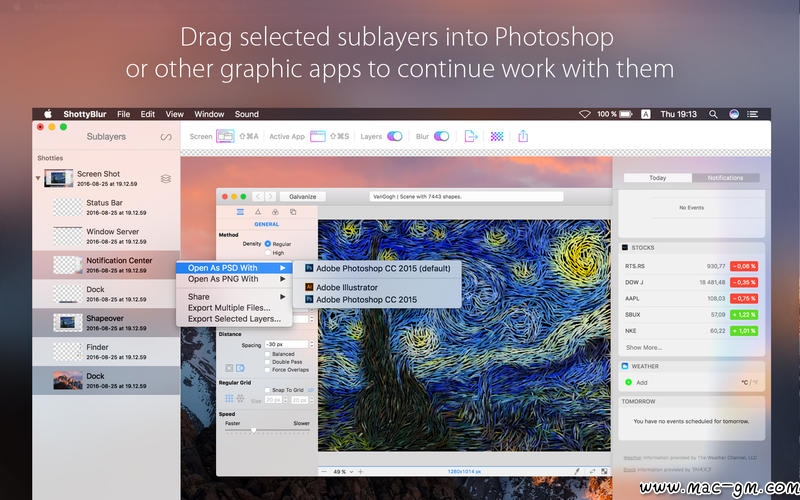Select the High density radio button
This screenshot has width=800, height=500.
267,253
